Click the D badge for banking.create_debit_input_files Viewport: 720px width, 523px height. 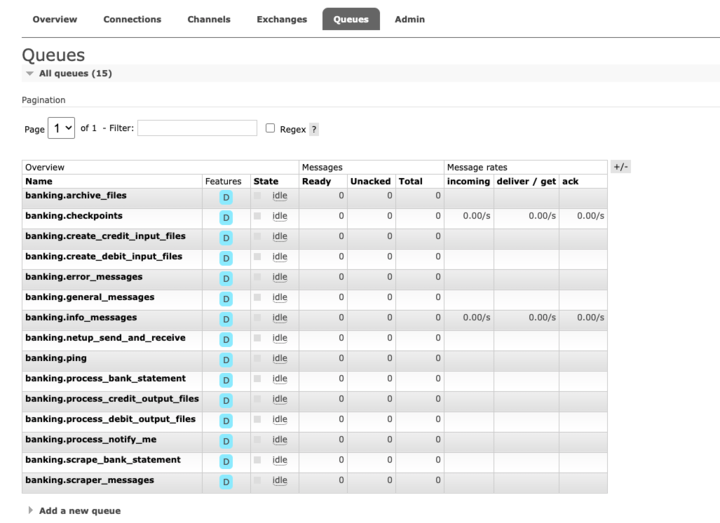tap(226, 259)
